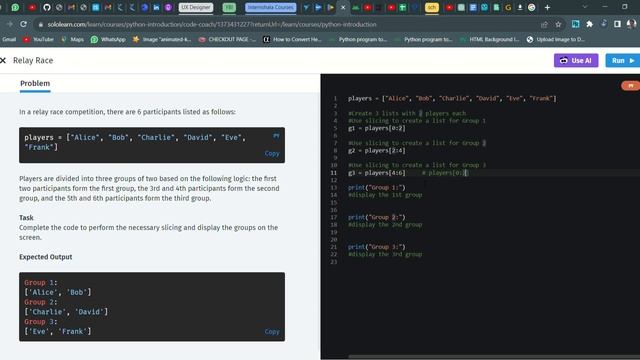Place cursor on print("Group 1:") line
Screen dimensions: 640x360
pos(377,188)
